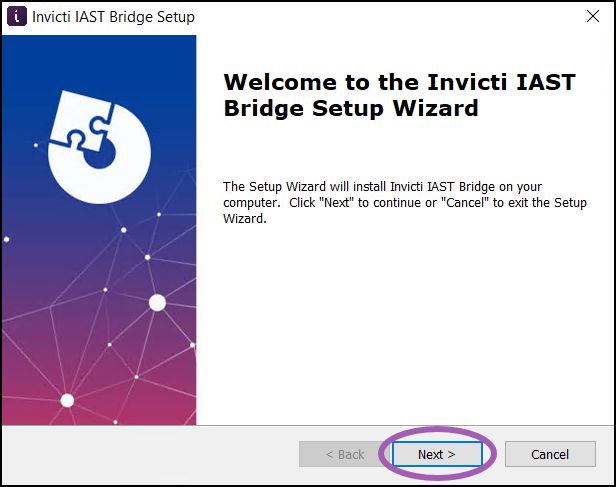Click the "Invicti IAST Bridge Setup" title text
The width and height of the screenshot is (616, 487).
point(113,17)
